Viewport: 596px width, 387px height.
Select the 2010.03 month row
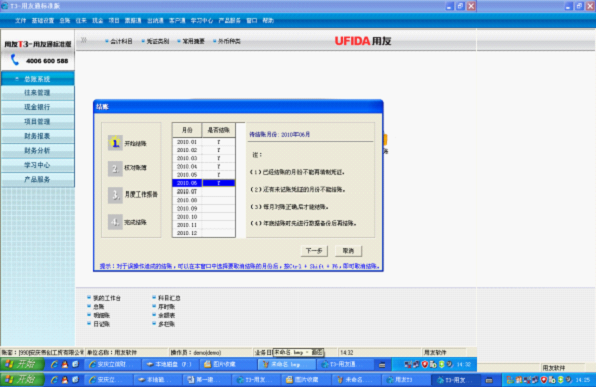(x=204, y=158)
